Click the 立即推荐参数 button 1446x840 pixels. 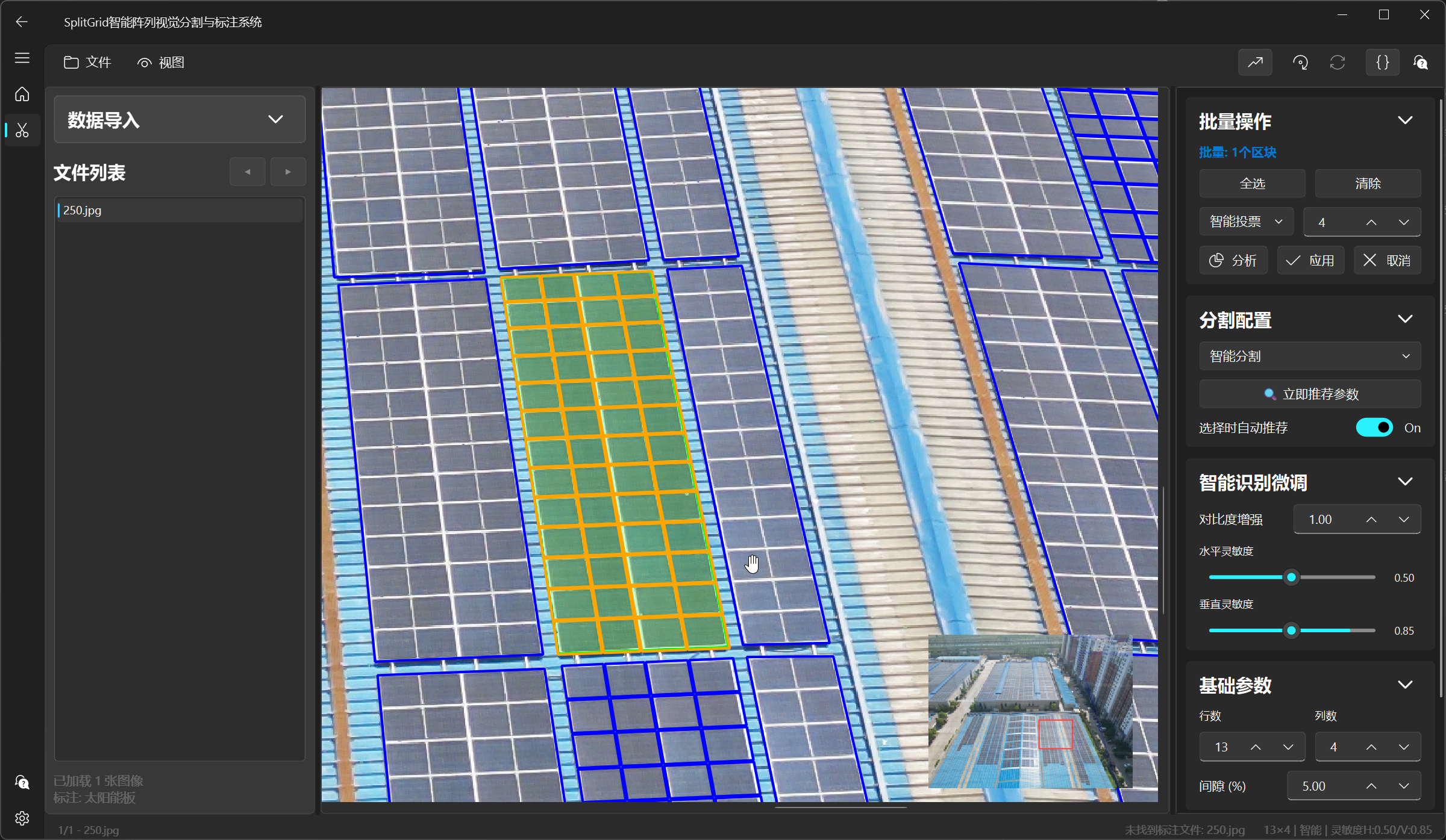click(1310, 394)
